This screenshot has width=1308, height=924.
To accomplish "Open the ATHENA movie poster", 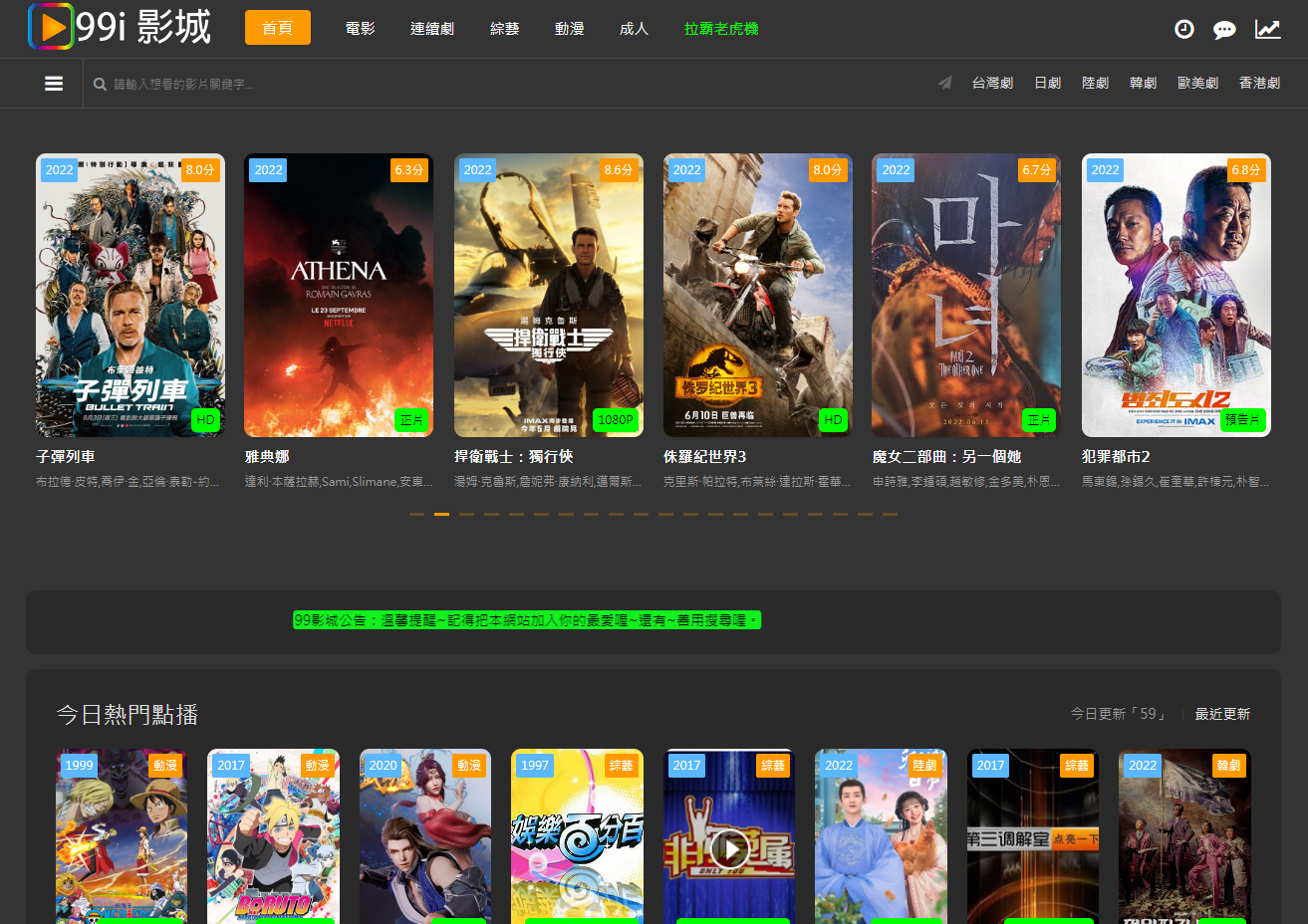I will [339, 295].
